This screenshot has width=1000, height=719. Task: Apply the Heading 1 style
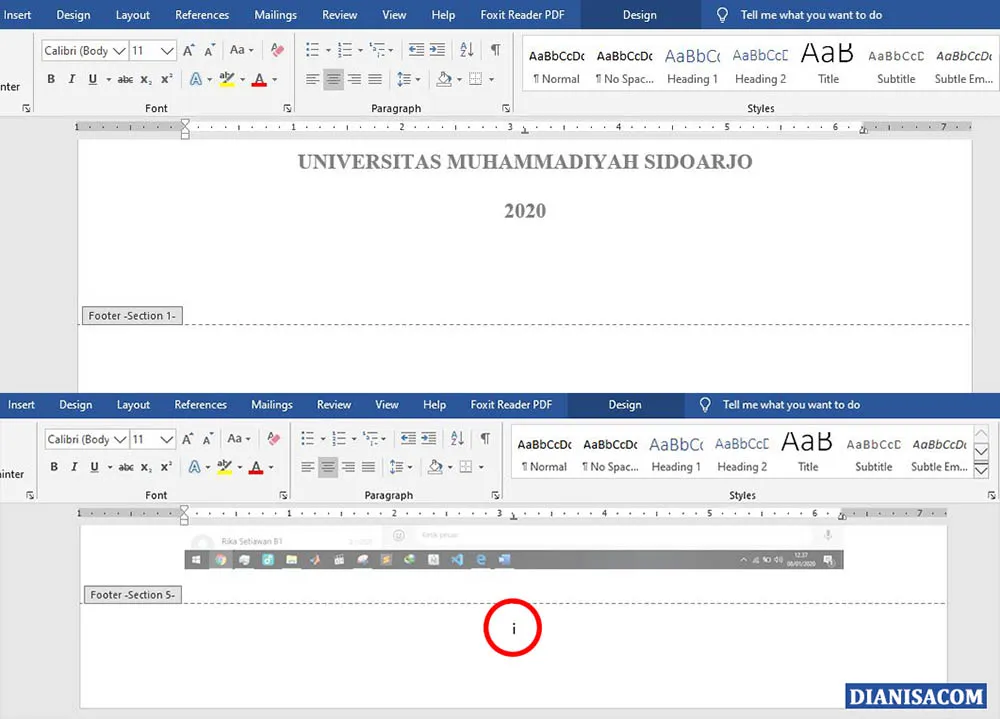tap(692, 65)
